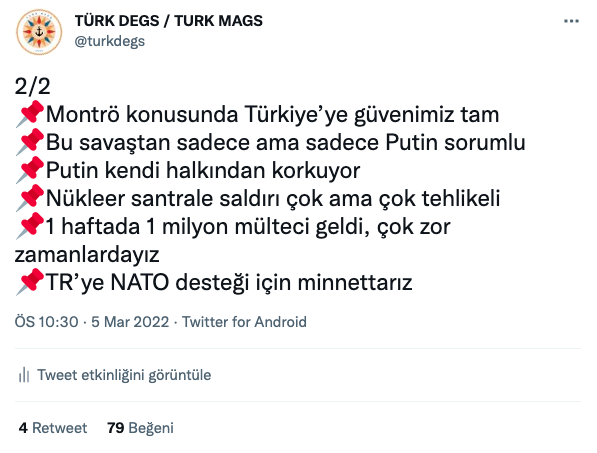Click the ÖS 10:30 timestamp
Screen dimensions: 597x453
tap(46, 322)
